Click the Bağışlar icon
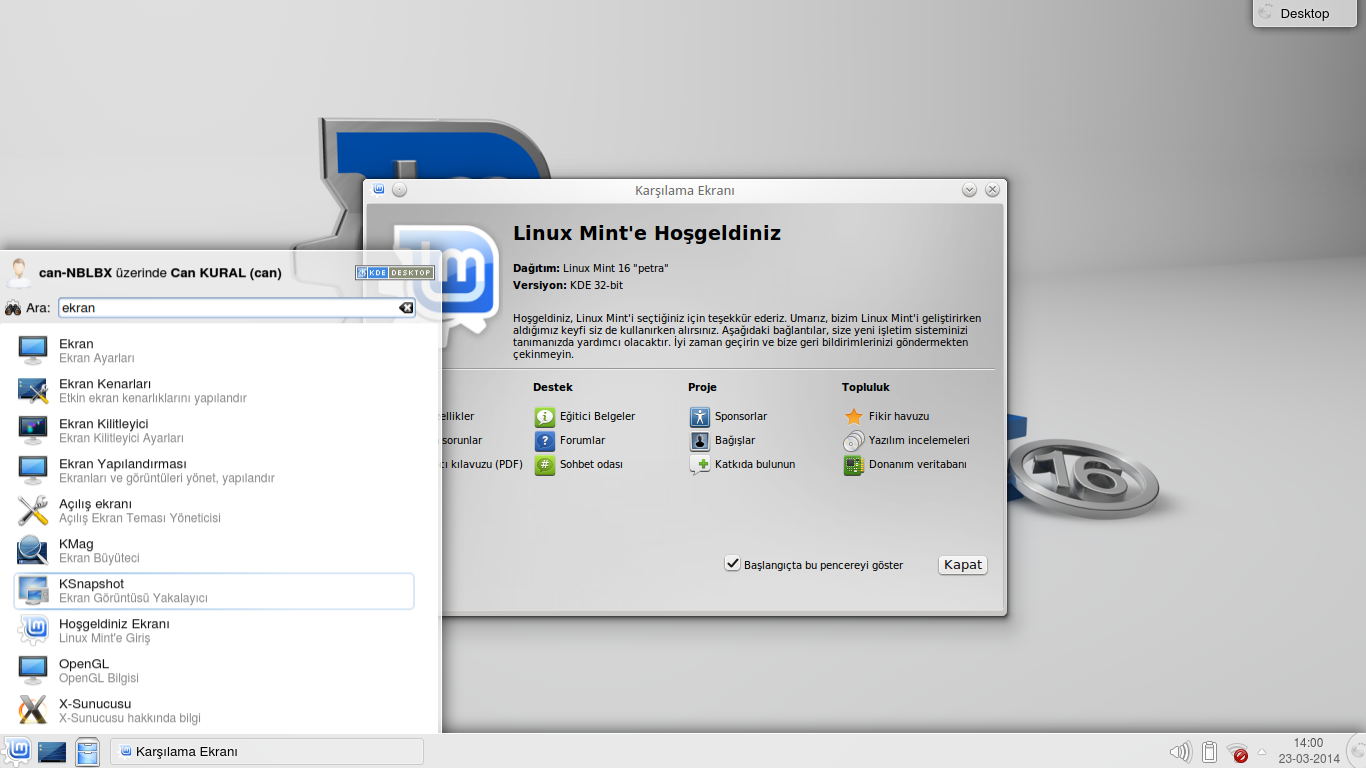This screenshot has height=768, width=1366. [x=699, y=441]
